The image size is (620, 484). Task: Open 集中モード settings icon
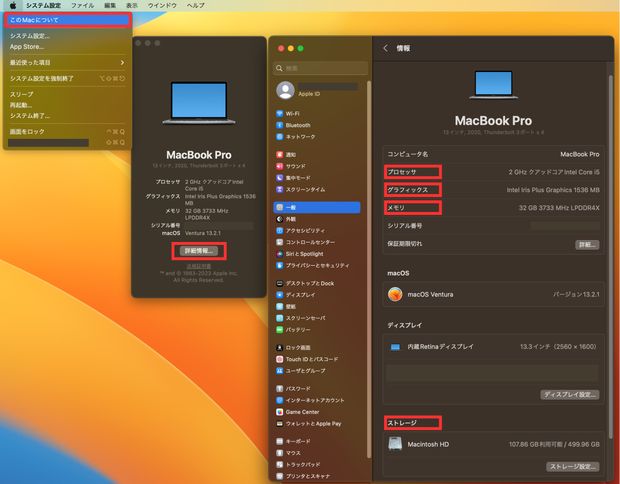(x=280, y=178)
